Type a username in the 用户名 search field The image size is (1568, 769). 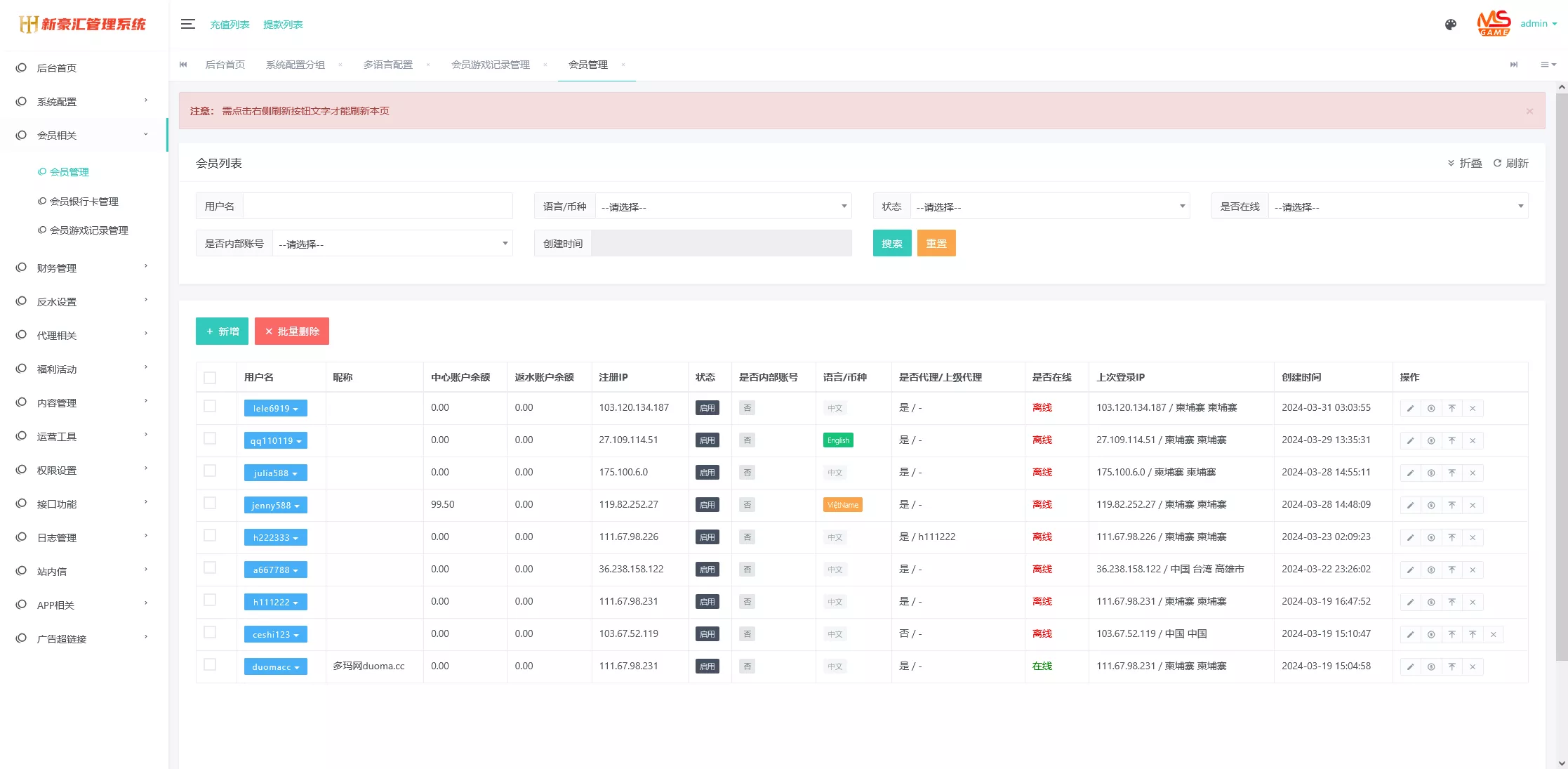pyautogui.click(x=378, y=205)
